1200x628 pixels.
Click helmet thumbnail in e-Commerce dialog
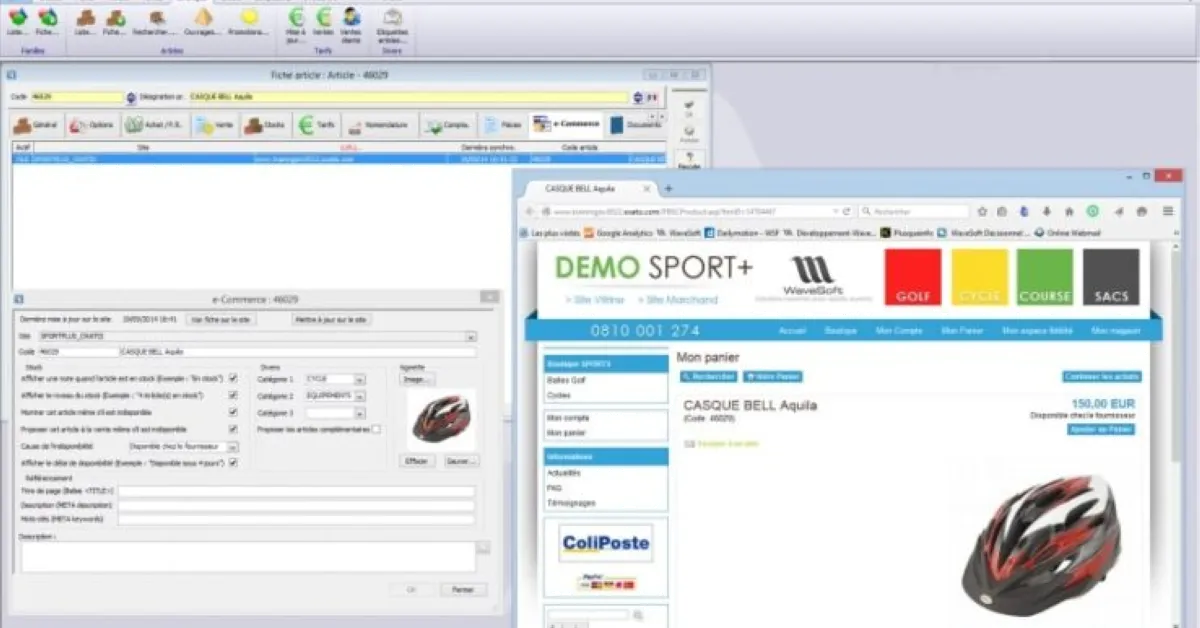(440, 420)
